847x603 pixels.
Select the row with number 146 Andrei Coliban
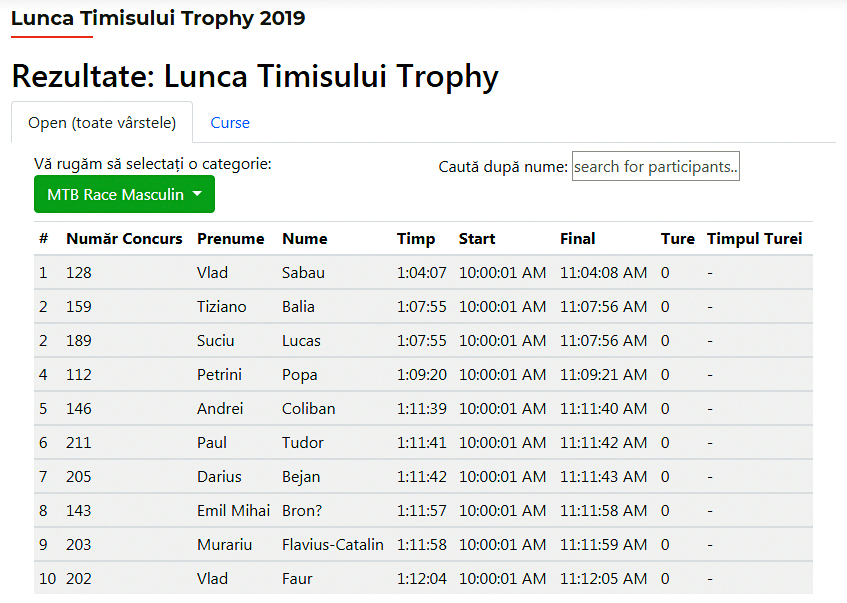[x=424, y=408]
